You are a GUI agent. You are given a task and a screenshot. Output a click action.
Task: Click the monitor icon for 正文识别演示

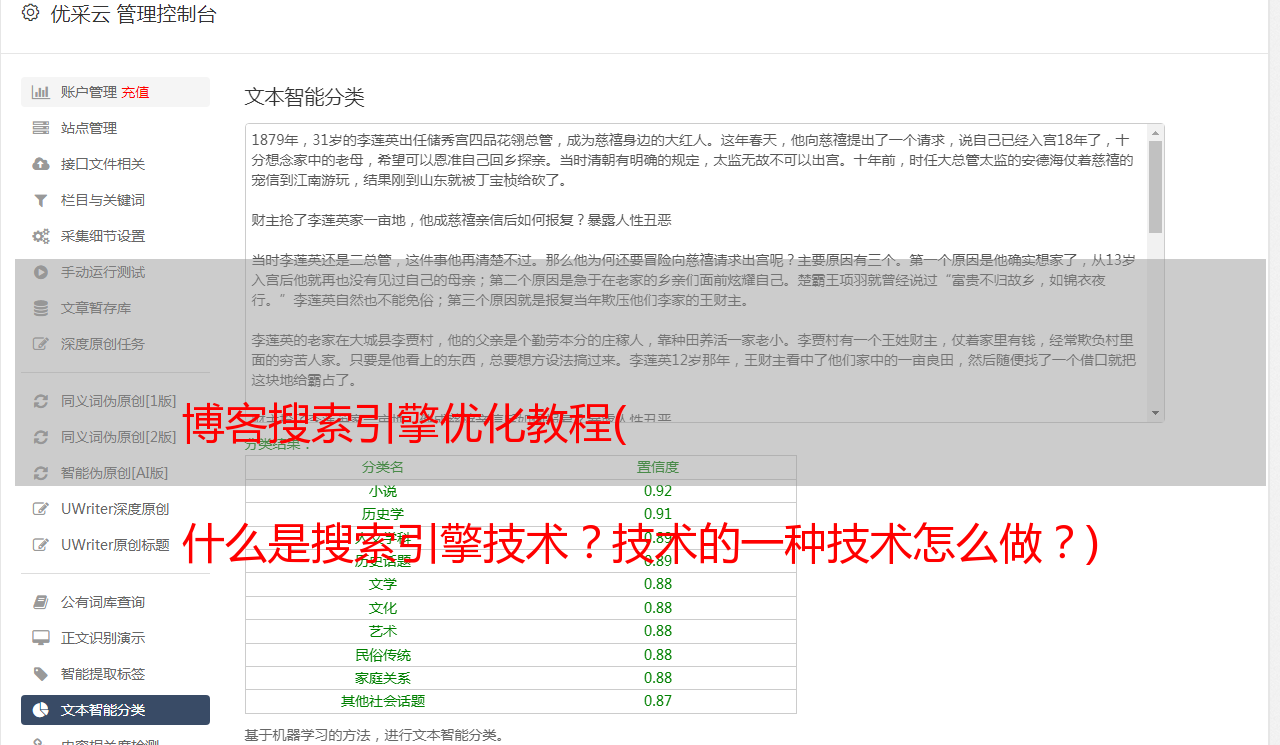(41, 638)
